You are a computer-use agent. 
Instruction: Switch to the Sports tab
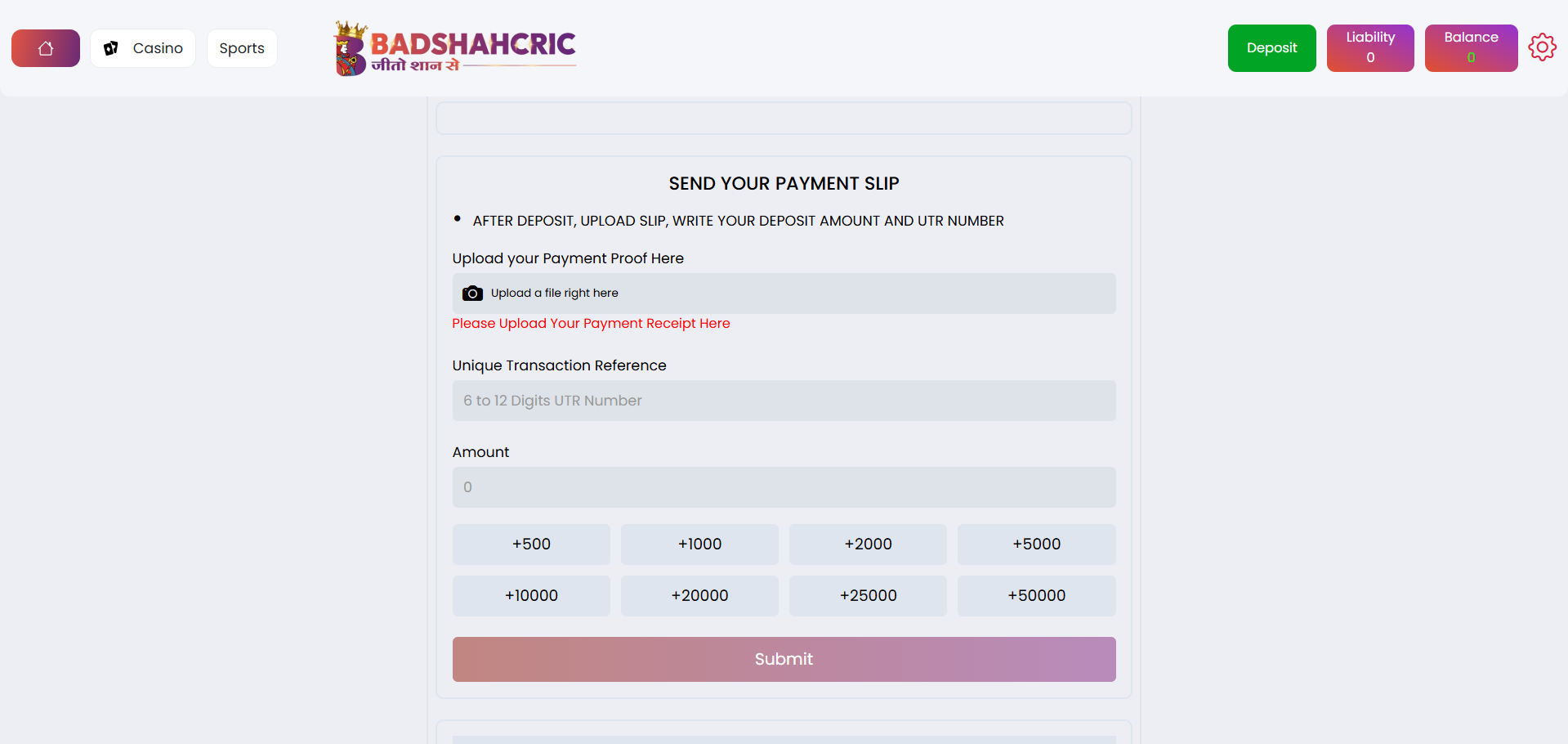coord(241,47)
